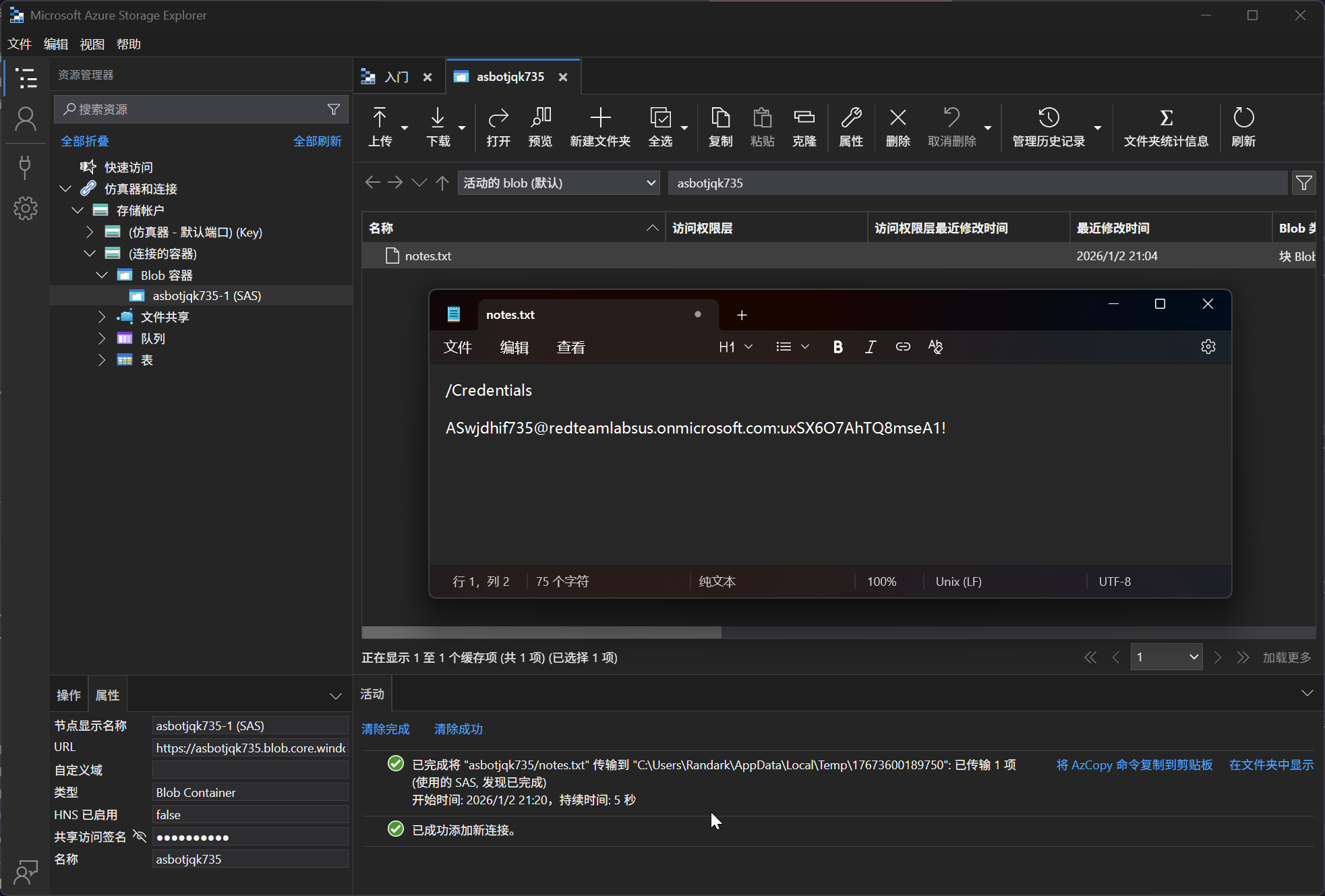Click the Clone (克隆) toolbar icon
The width and height of the screenshot is (1325, 896).
804,126
